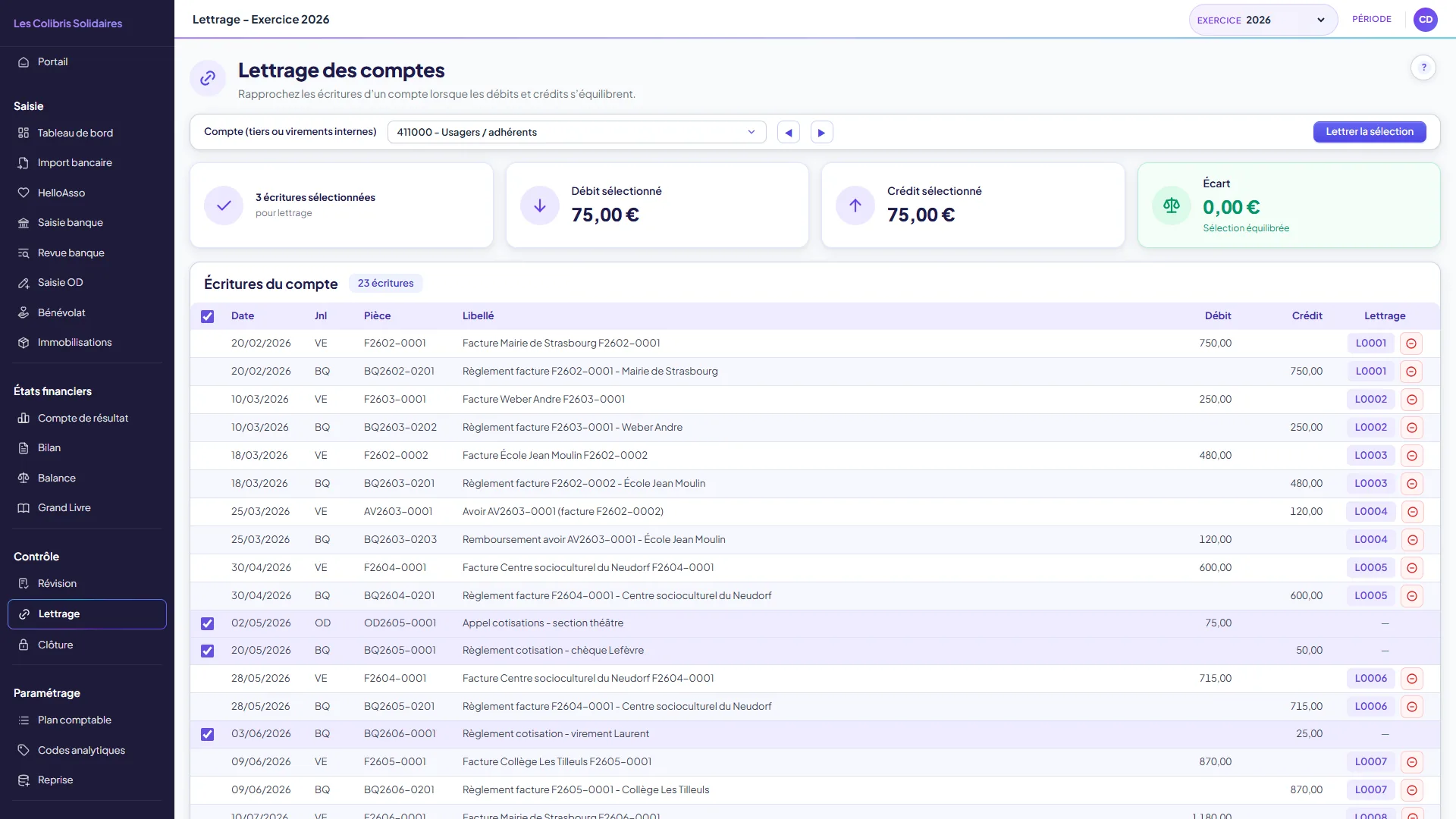Open Codes analytiques page

[87, 750]
